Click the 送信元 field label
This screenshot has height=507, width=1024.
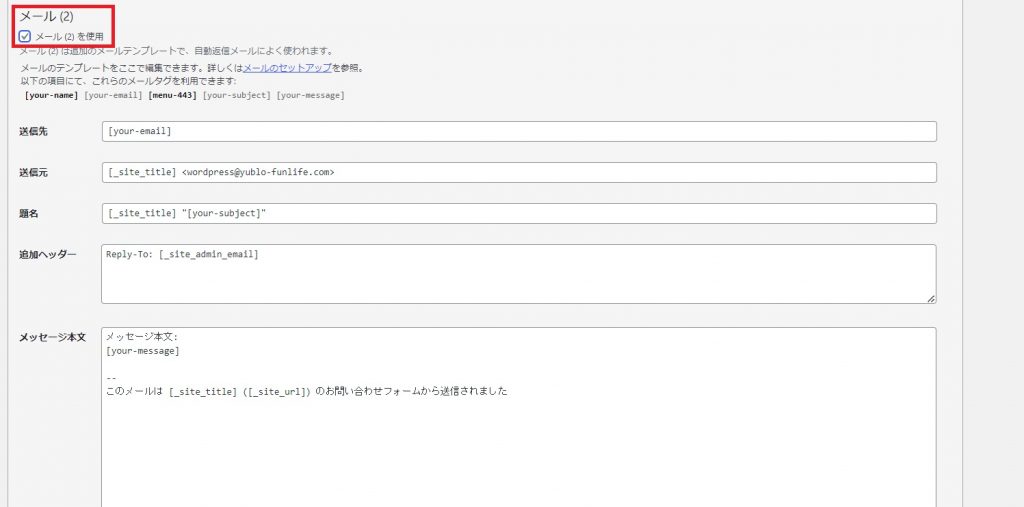coord(33,172)
